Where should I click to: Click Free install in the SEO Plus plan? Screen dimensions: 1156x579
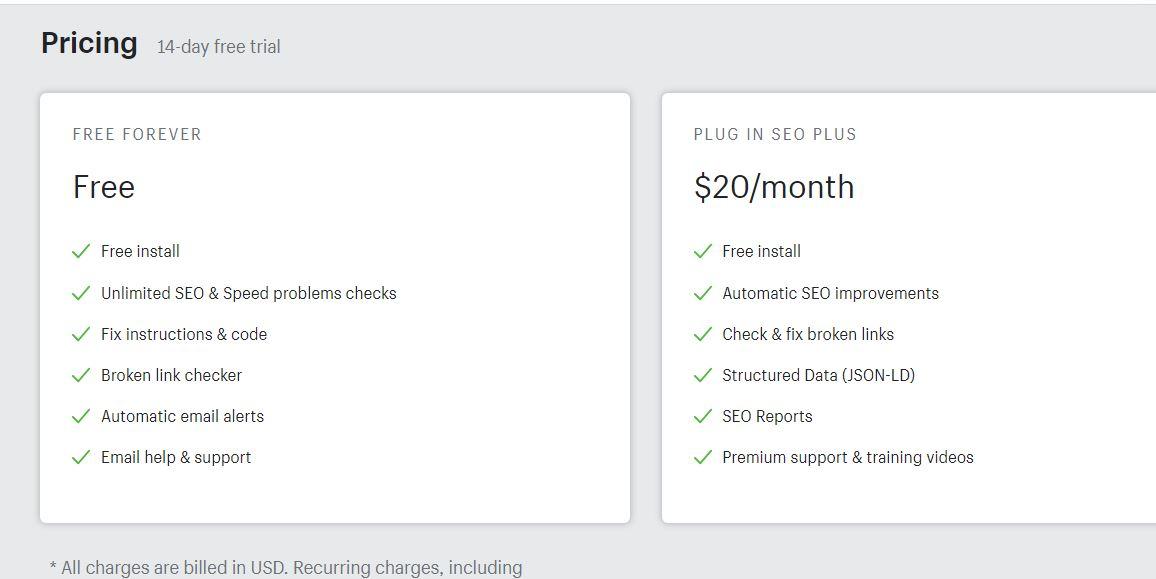[762, 252]
